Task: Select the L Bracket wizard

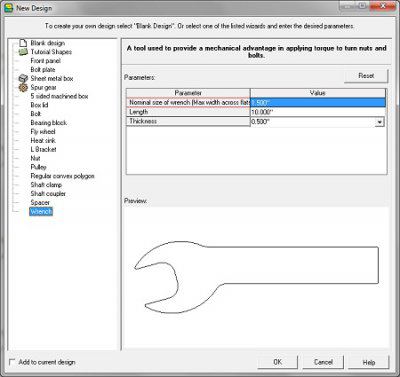Action: click(43, 149)
